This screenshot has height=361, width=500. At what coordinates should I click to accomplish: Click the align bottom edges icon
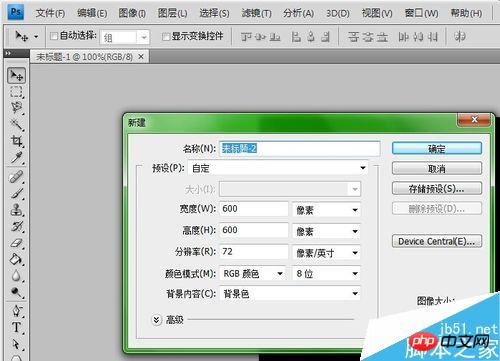point(275,37)
